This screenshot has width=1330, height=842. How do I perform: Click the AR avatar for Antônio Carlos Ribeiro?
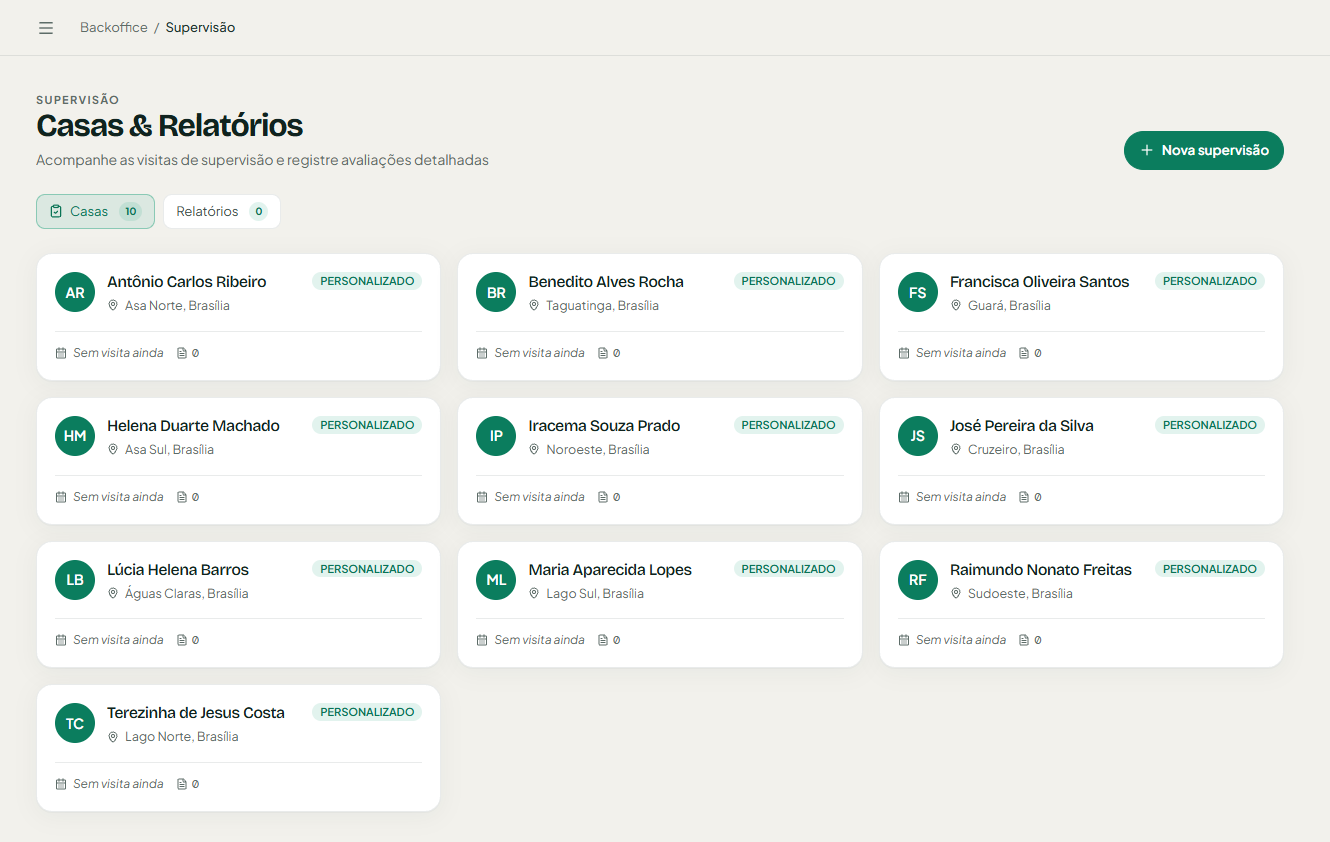coord(75,292)
